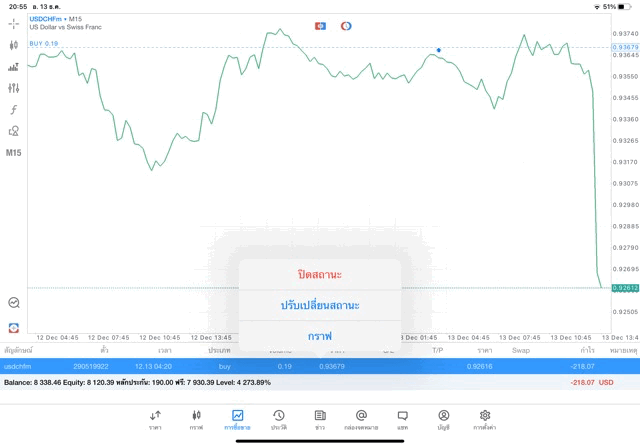Tap the red new order icon in sidebar
Viewport: 640px width, 447px height.
(x=13, y=327)
